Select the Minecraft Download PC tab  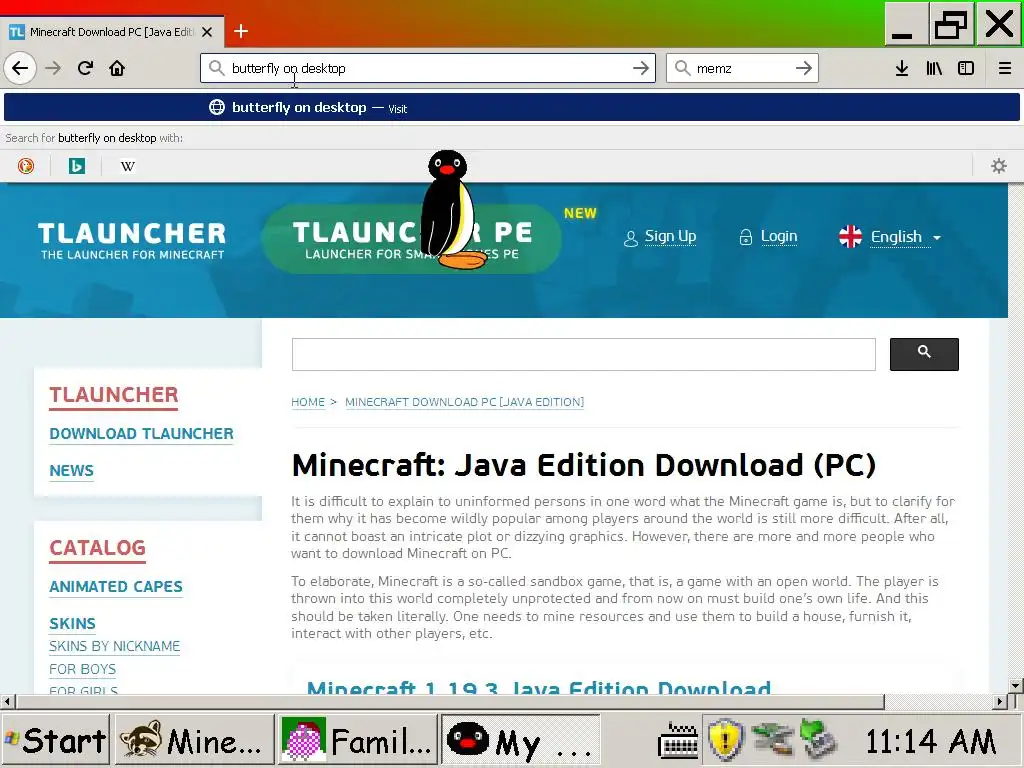pyautogui.click(x=111, y=31)
